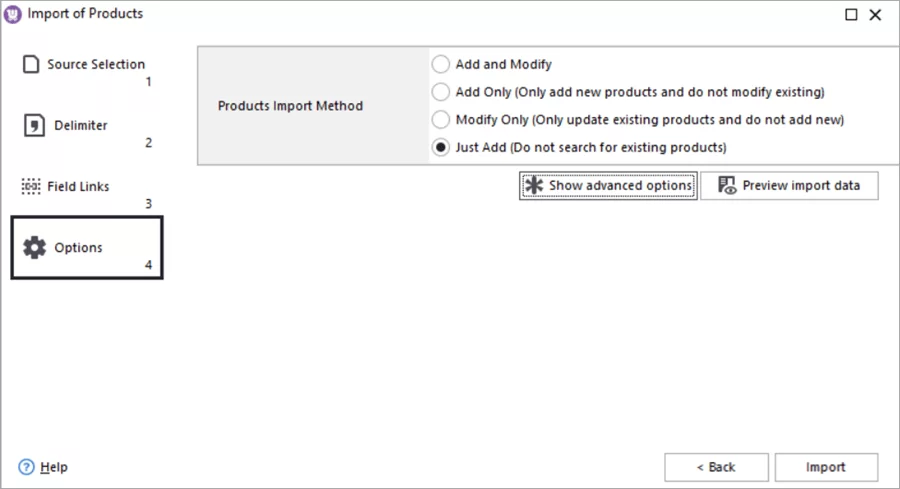Screen dimensions: 900x489
Task: Maximize the Import of Products window
Action: click(851, 15)
